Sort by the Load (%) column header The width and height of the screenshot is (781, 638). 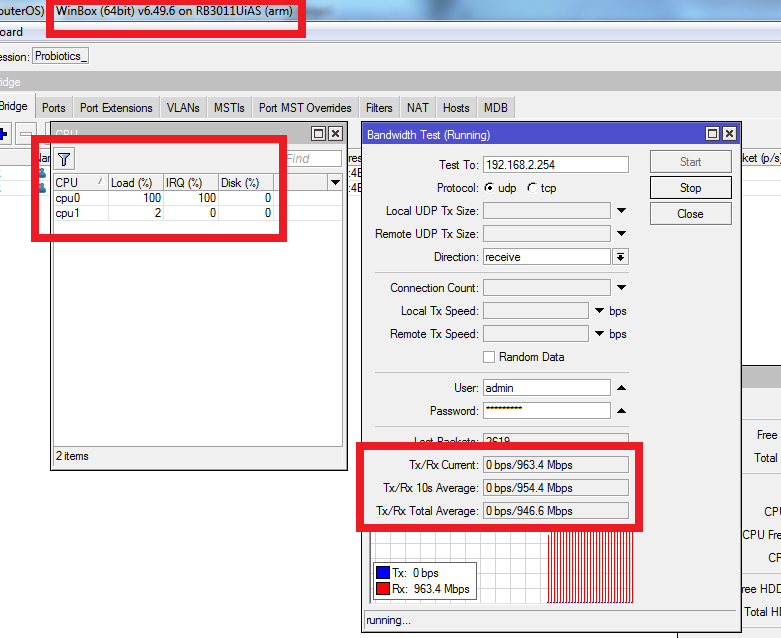click(x=135, y=183)
